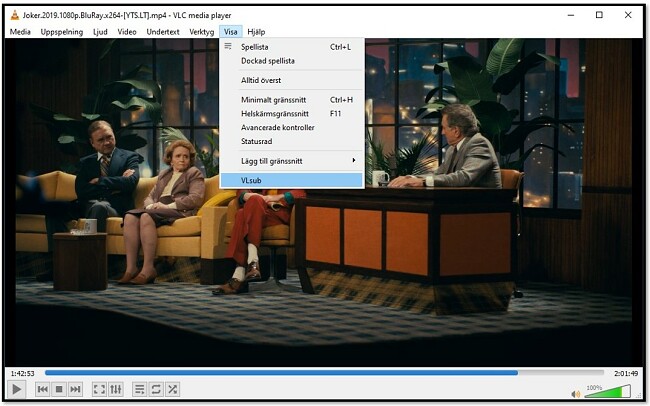Maximize the VLC window
Viewport: 650px width, 406px height.
coord(599,15)
